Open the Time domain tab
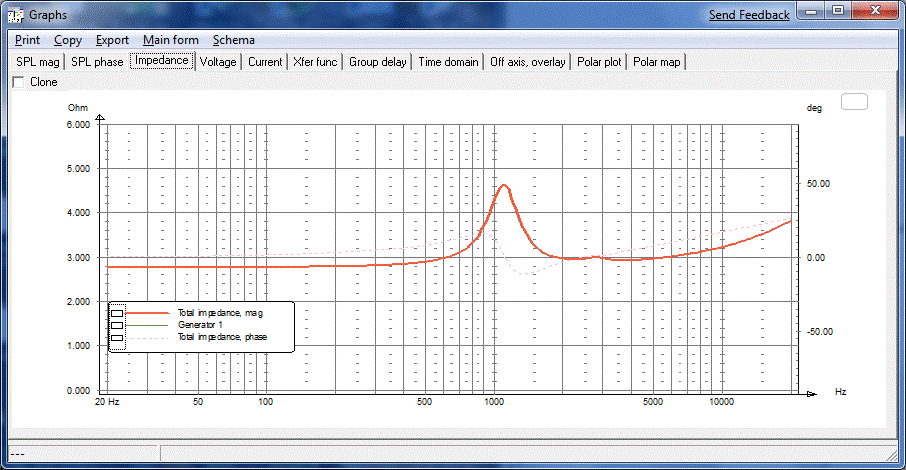 pos(448,62)
